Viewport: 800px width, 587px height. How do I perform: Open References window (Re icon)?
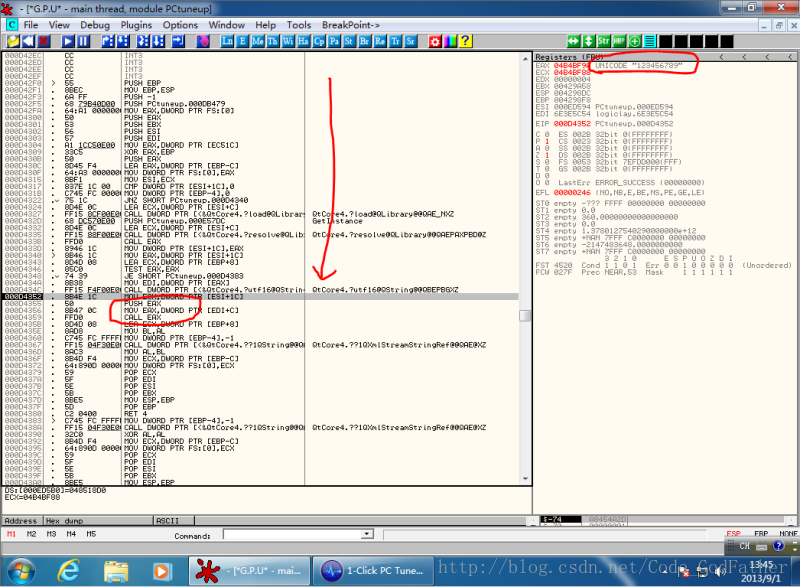pos(380,41)
